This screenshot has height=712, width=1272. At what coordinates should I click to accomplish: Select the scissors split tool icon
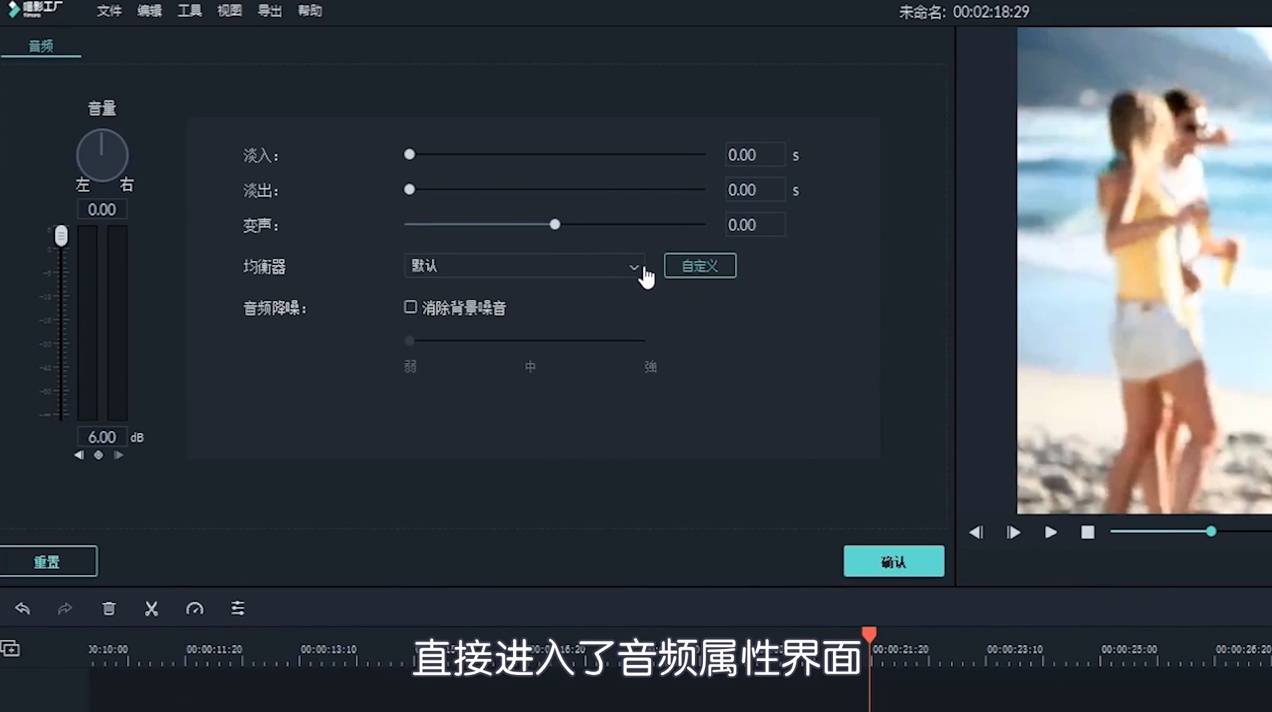(x=151, y=608)
